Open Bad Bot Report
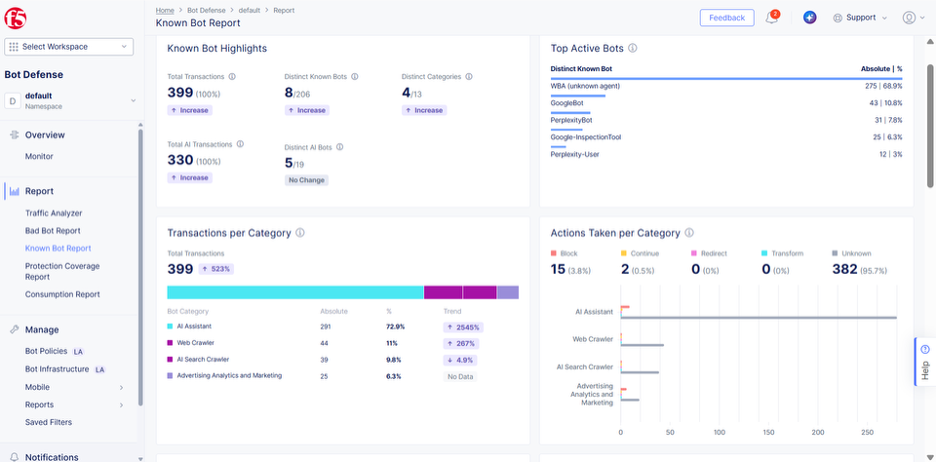The image size is (936, 462). point(53,230)
